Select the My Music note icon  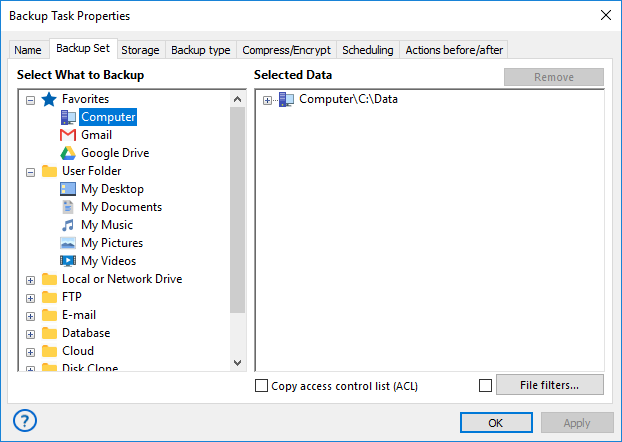point(68,225)
